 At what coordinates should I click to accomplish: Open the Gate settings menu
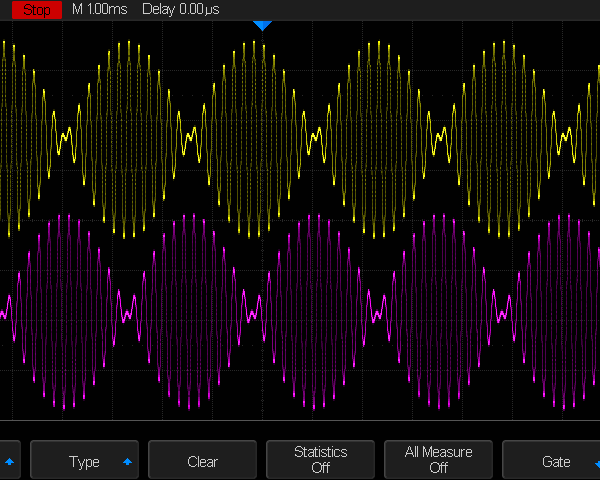click(555, 462)
